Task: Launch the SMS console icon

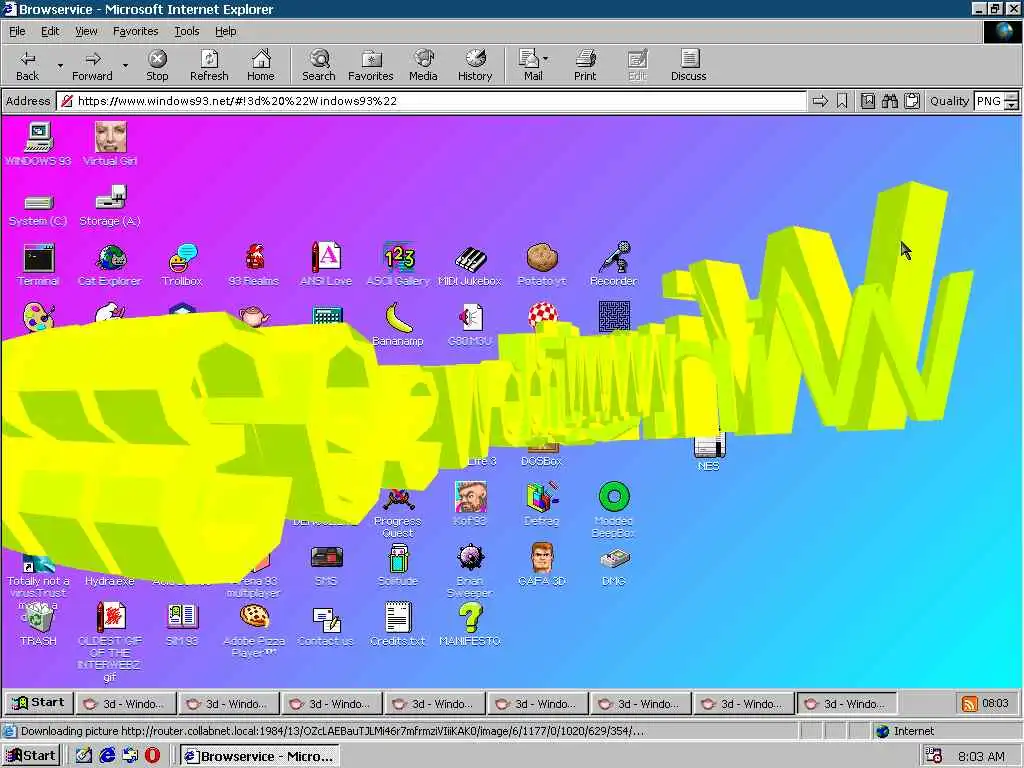Action: coord(326,566)
